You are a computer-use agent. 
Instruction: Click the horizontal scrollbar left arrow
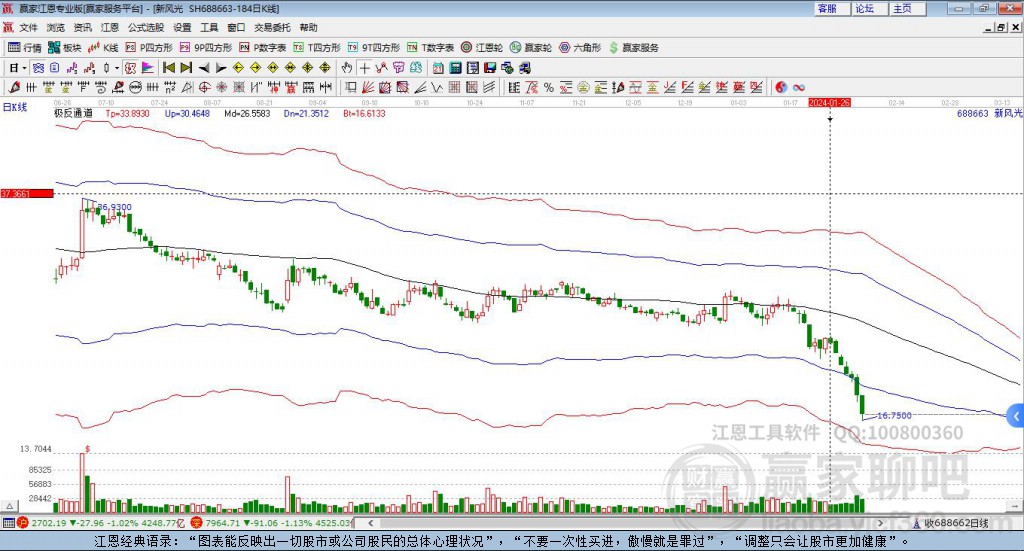[371, 523]
